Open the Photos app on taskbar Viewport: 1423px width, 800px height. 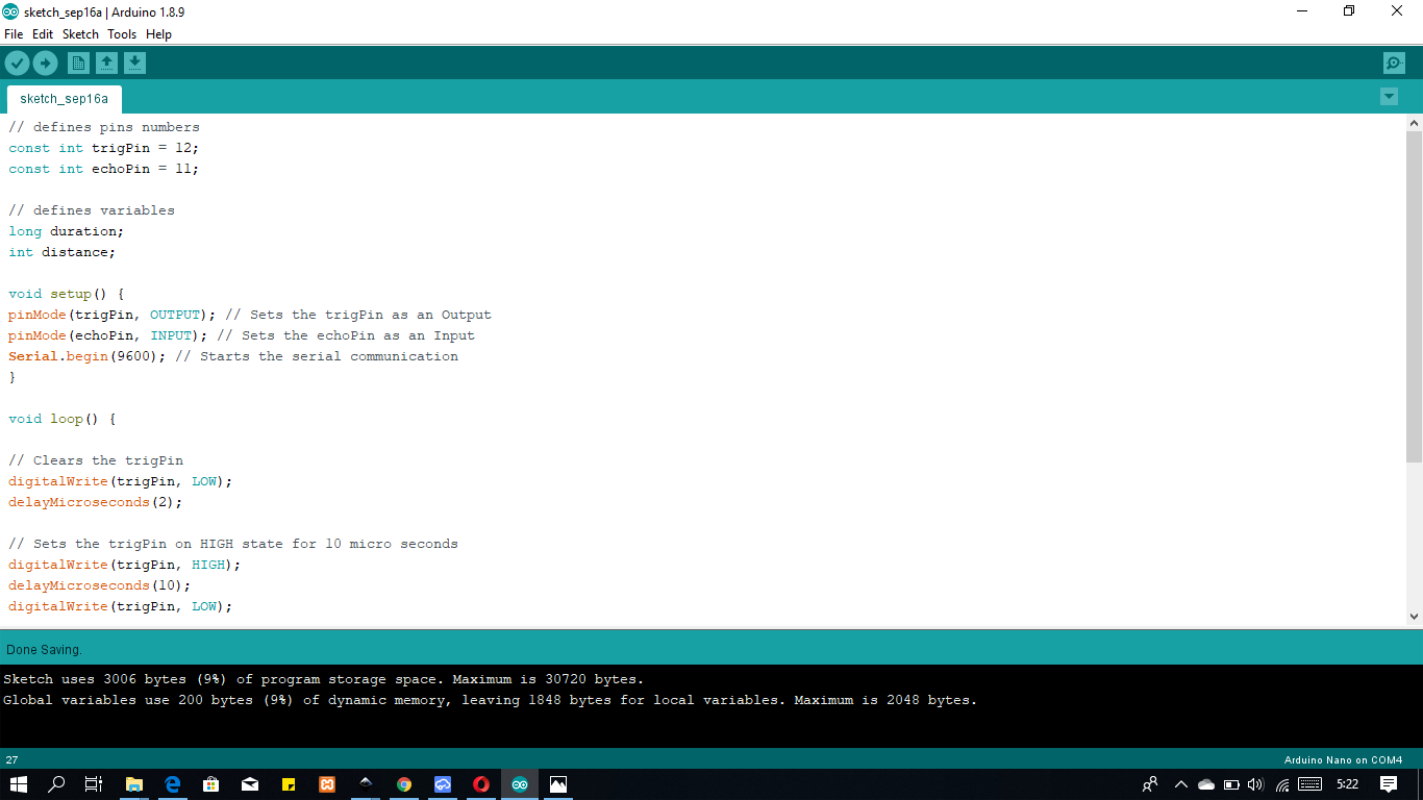coord(558,785)
